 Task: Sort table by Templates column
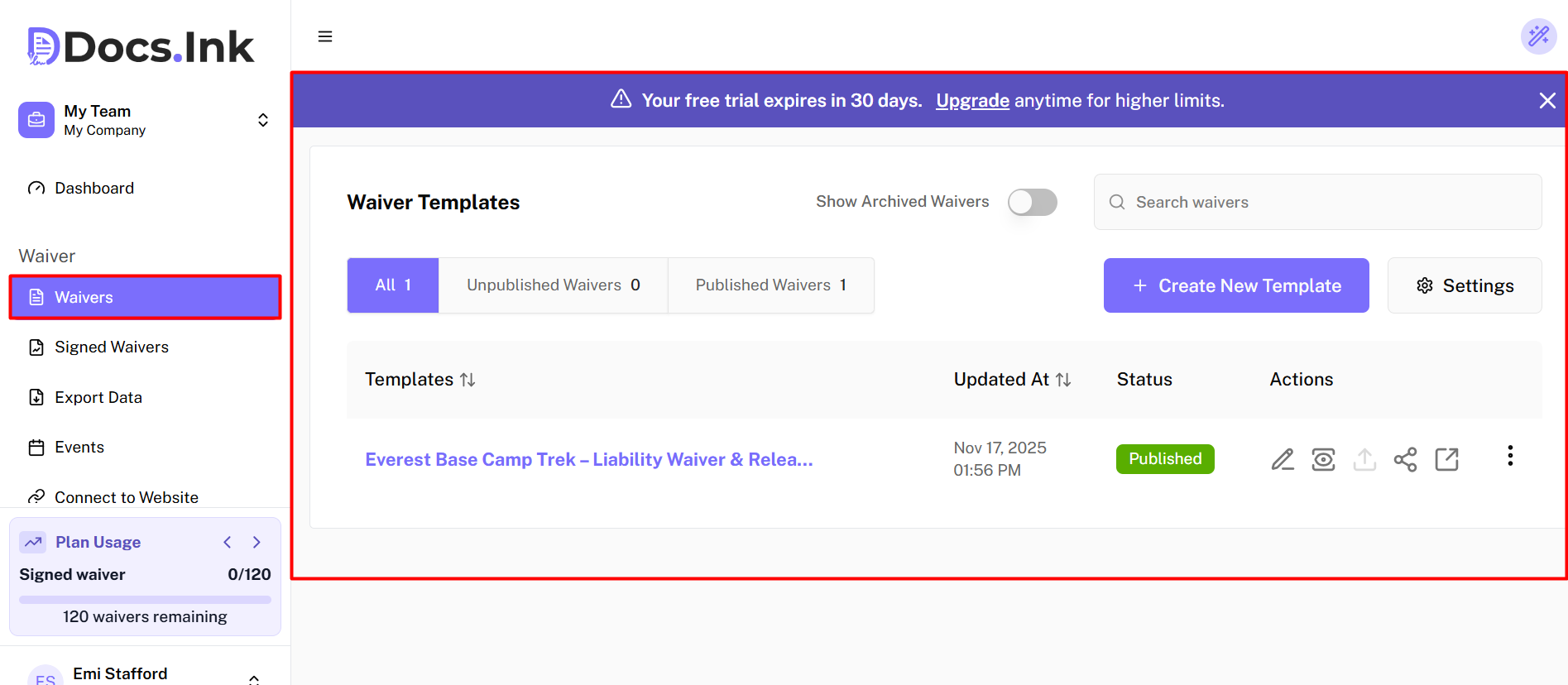click(468, 380)
